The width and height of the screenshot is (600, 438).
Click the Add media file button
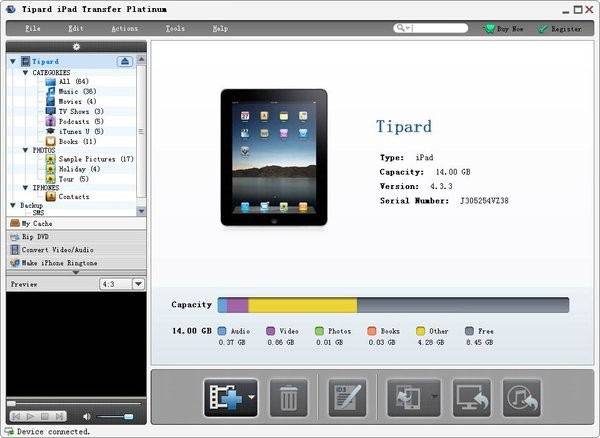225,397
